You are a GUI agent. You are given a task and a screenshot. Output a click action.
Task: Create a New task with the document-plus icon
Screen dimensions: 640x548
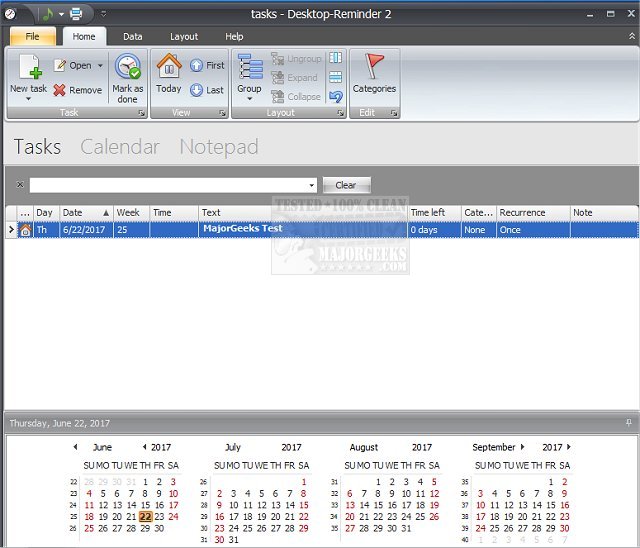(31, 67)
